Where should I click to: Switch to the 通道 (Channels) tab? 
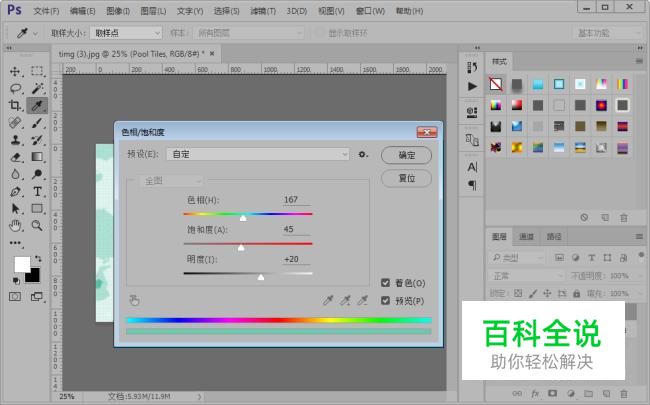(526, 237)
